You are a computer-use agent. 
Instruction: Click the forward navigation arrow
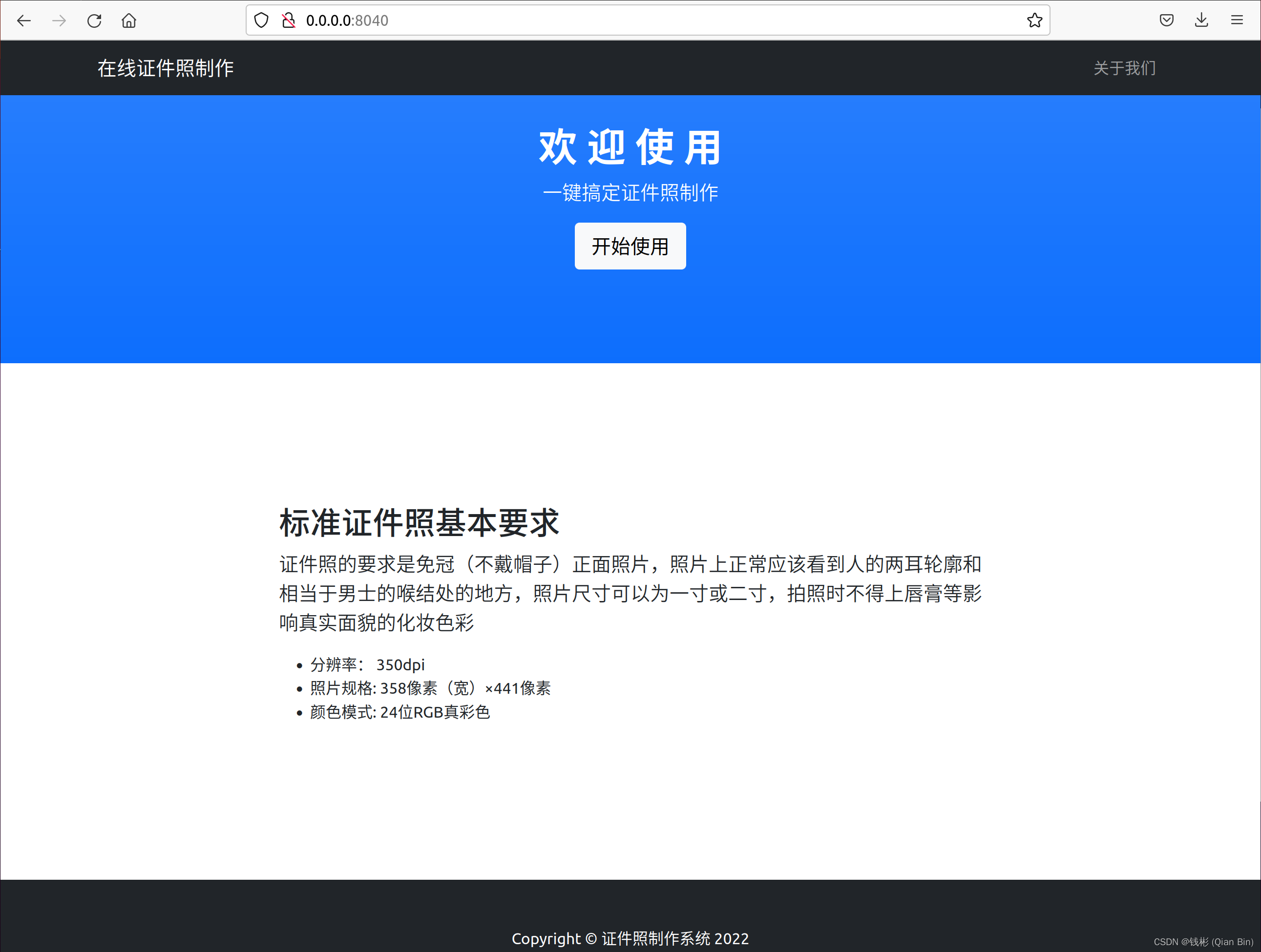(59, 21)
